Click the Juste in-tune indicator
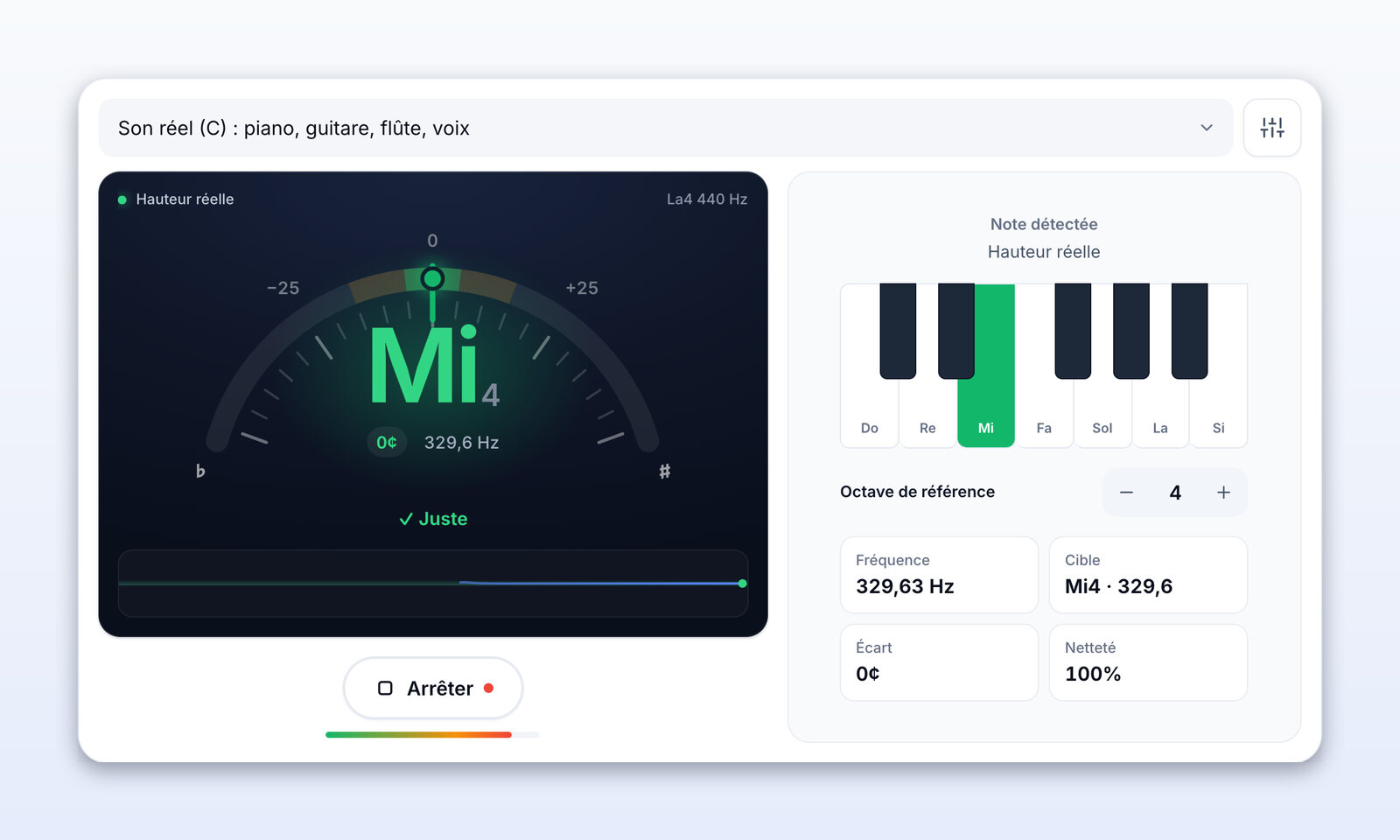Image resolution: width=1400 pixels, height=840 pixels. pyautogui.click(x=433, y=519)
